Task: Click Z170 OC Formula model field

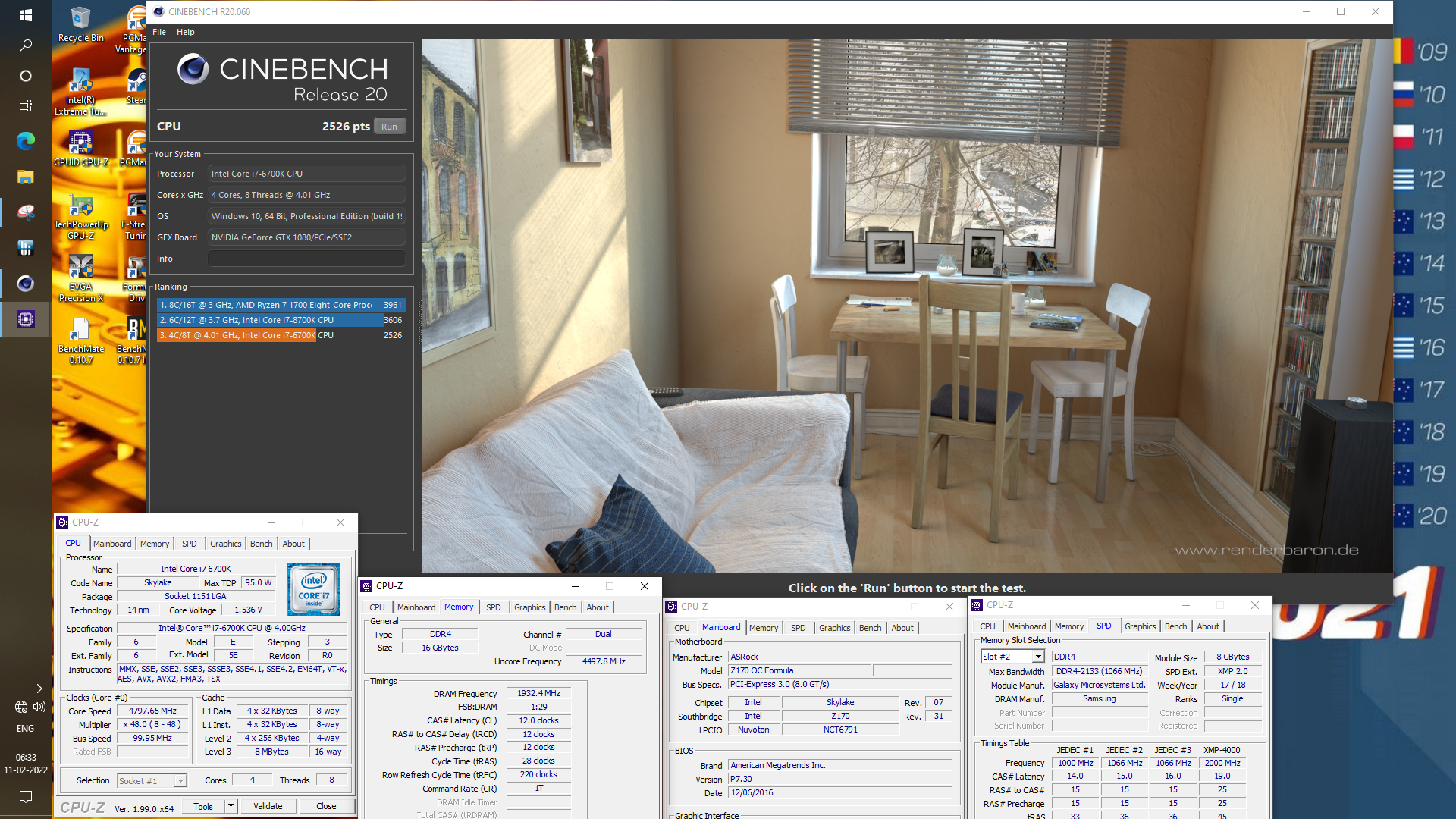Action: [799, 671]
